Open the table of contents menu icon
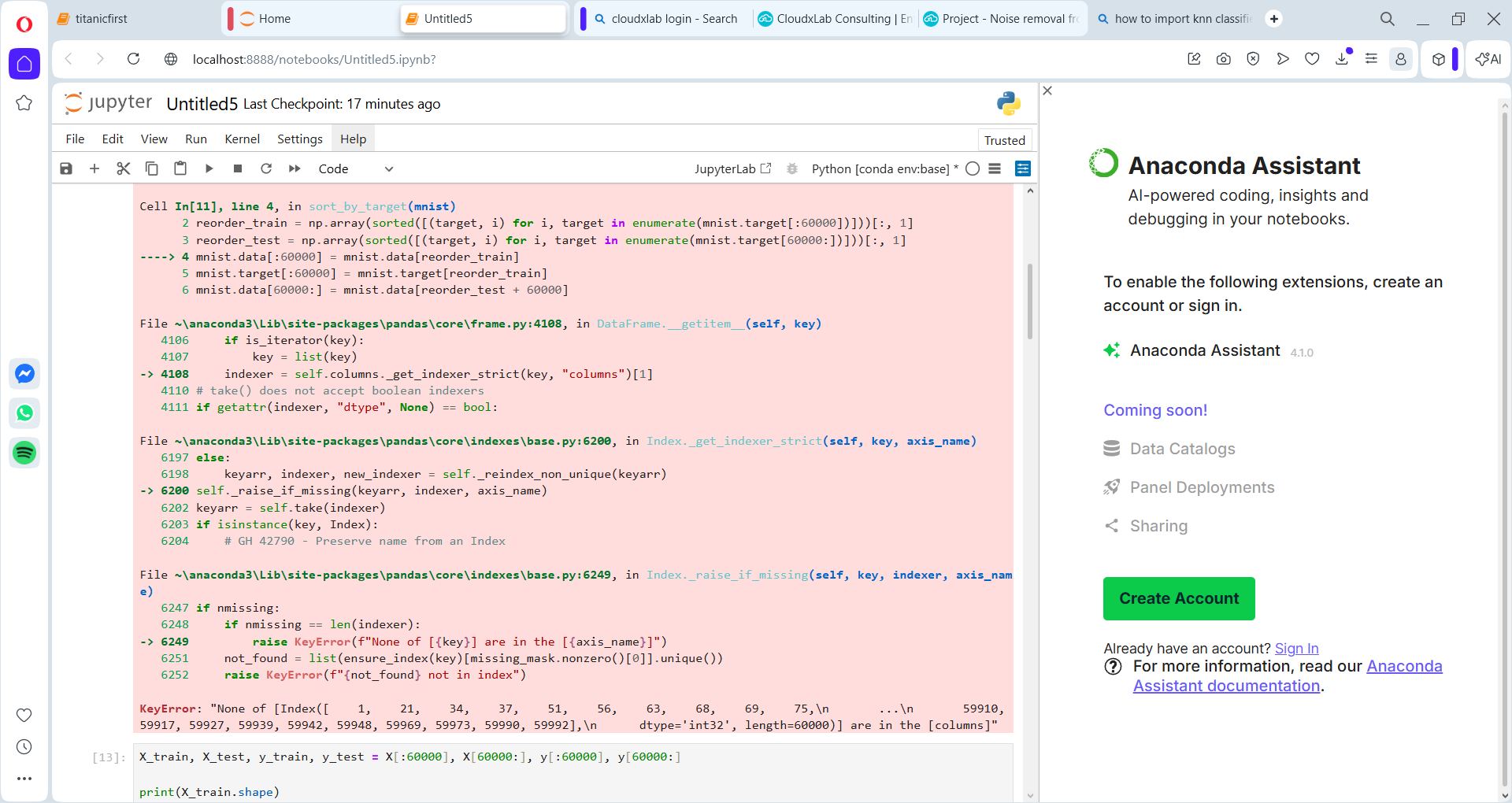The height and width of the screenshot is (803, 1512). 995,168
